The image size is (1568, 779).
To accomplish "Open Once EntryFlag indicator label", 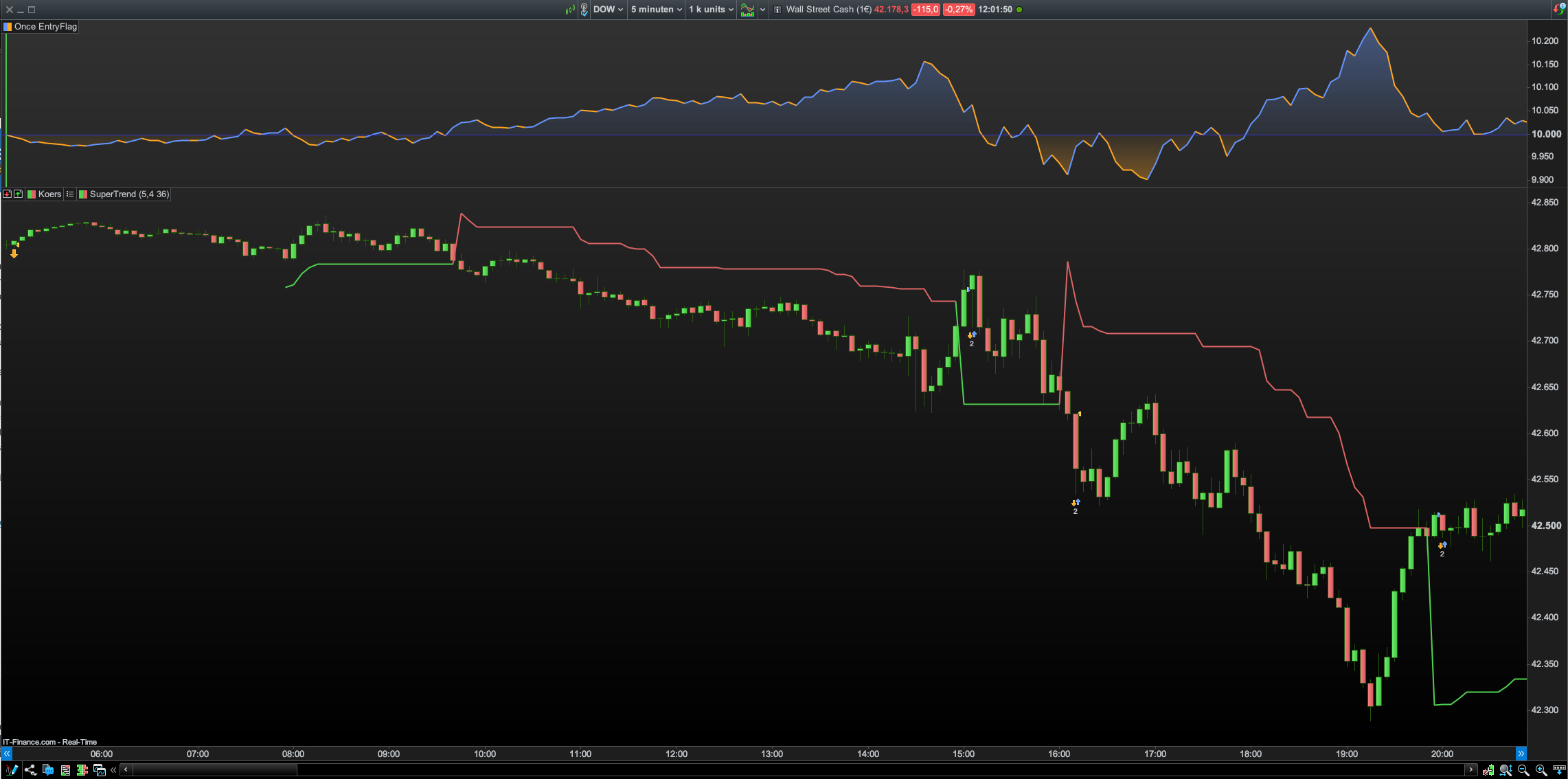I will [x=45, y=27].
